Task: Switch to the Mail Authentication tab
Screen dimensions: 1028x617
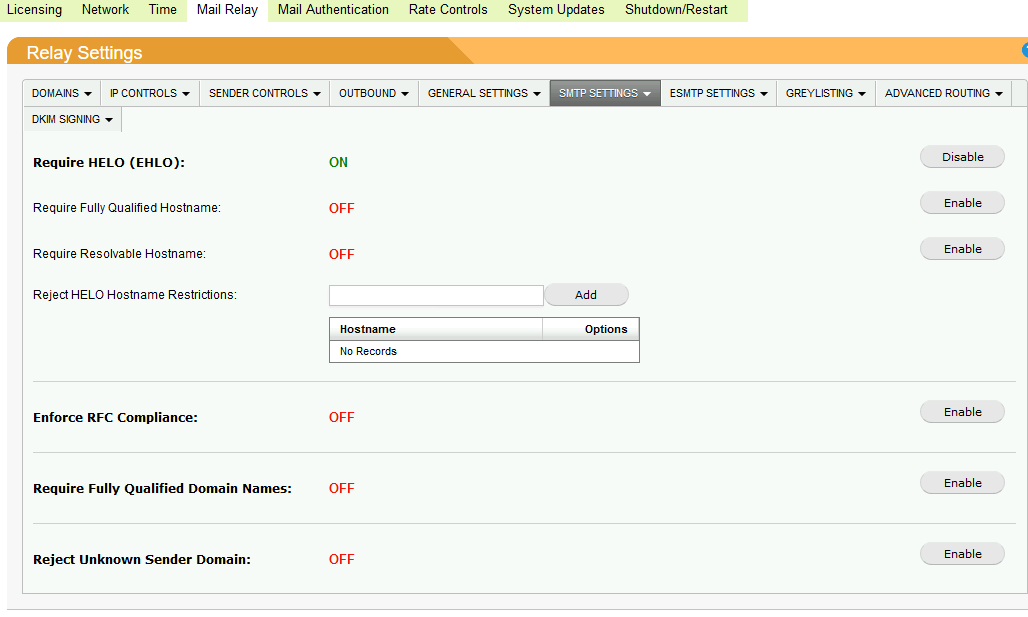Action: click(x=332, y=10)
